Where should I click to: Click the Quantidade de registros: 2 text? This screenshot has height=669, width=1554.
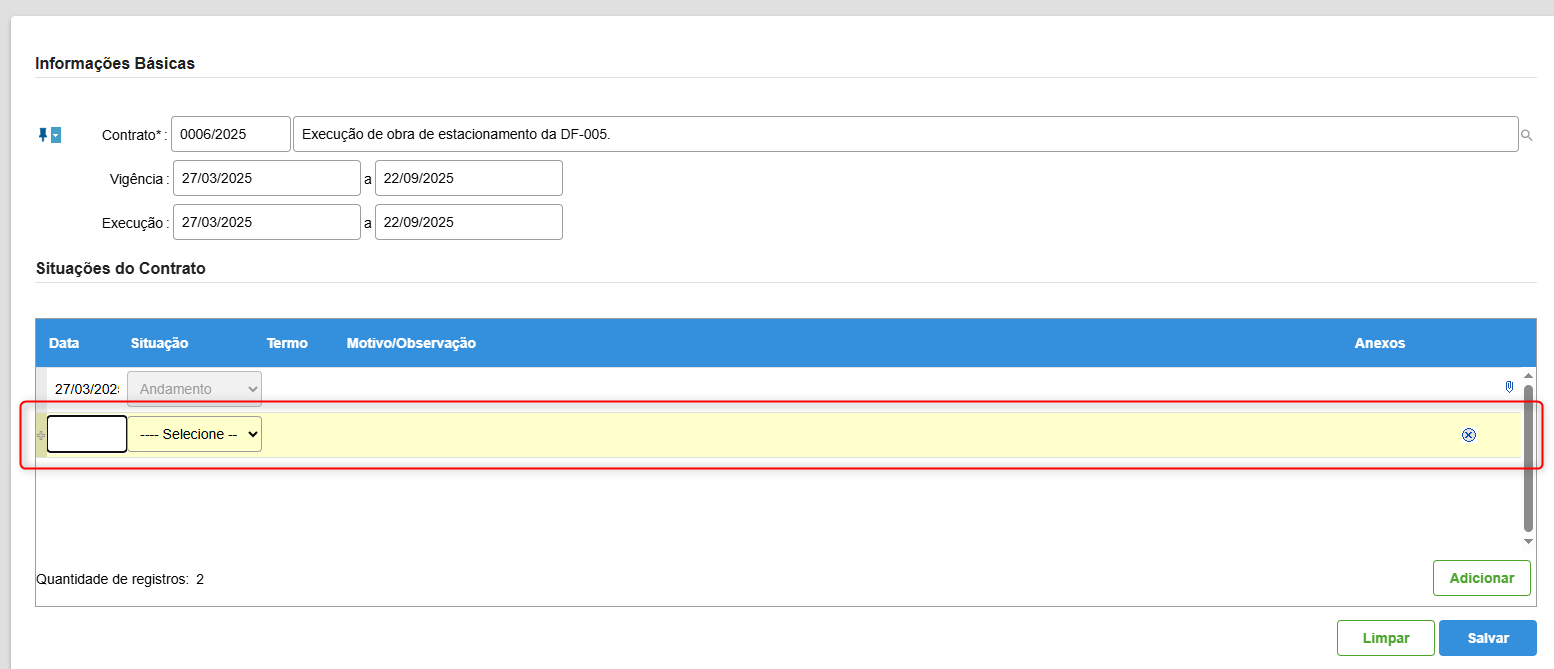[120, 579]
